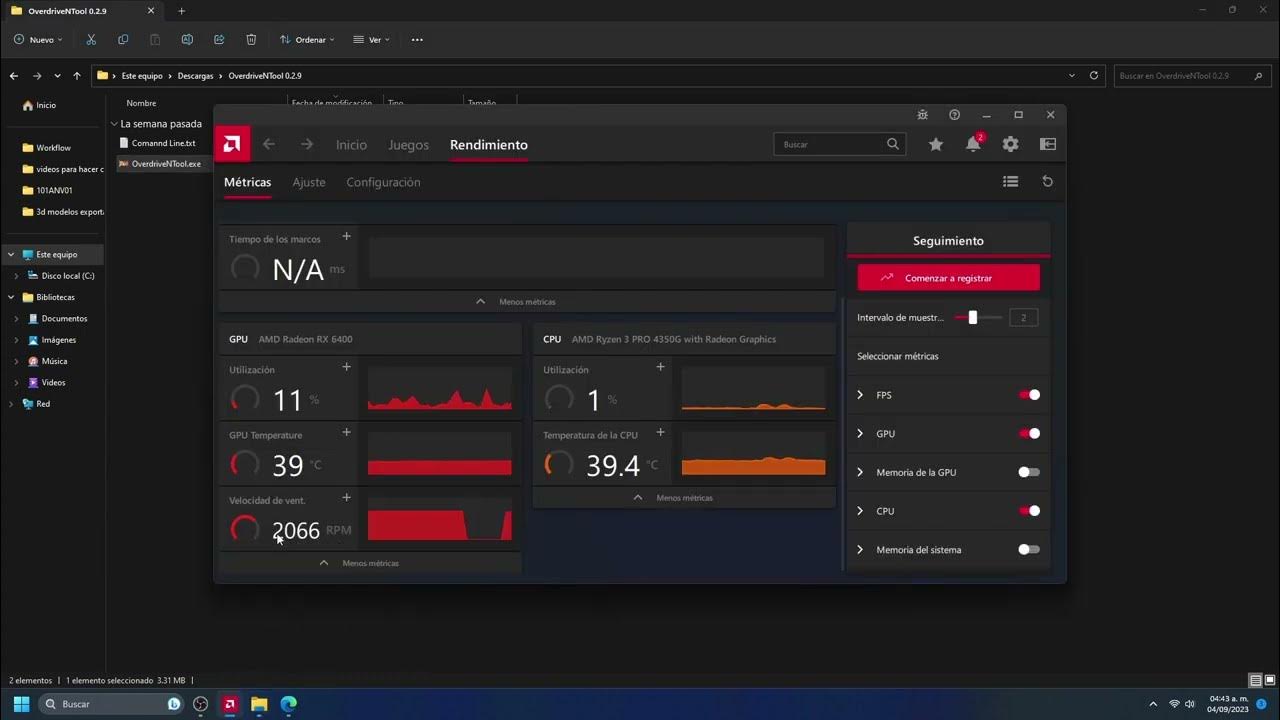Select the Rendimiento tab
Viewport: 1280px width, 720px height.
coord(489,145)
